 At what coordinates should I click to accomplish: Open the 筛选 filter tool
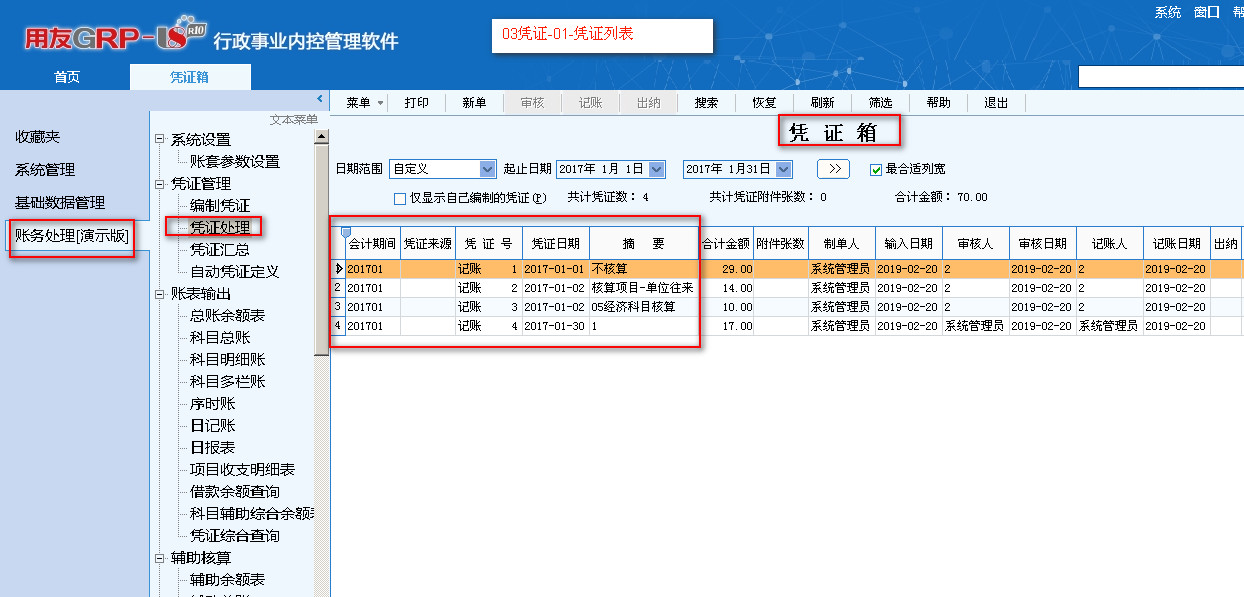pos(880,103)
